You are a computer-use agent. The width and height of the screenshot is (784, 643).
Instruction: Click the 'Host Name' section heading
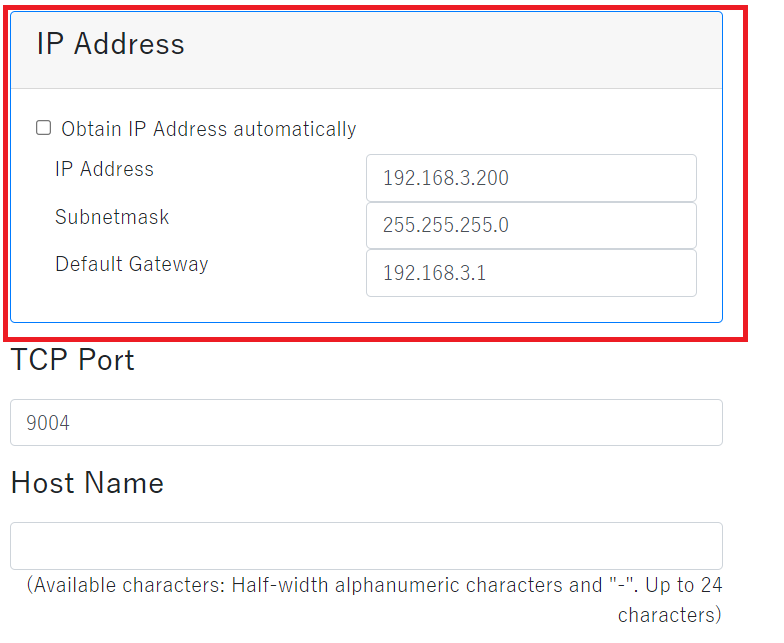[x=87, y=483]
